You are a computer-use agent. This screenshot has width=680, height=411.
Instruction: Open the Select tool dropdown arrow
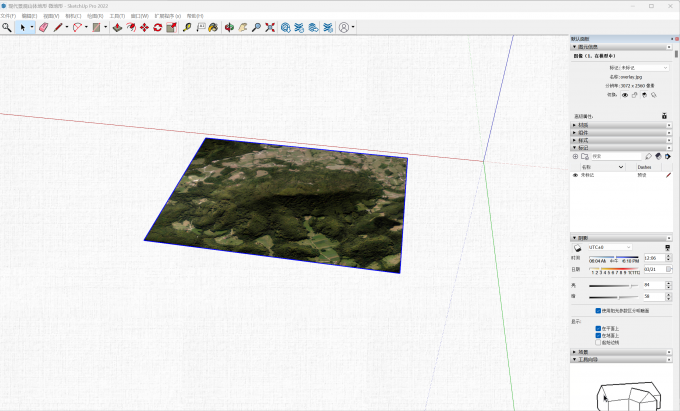click(32, 27)
